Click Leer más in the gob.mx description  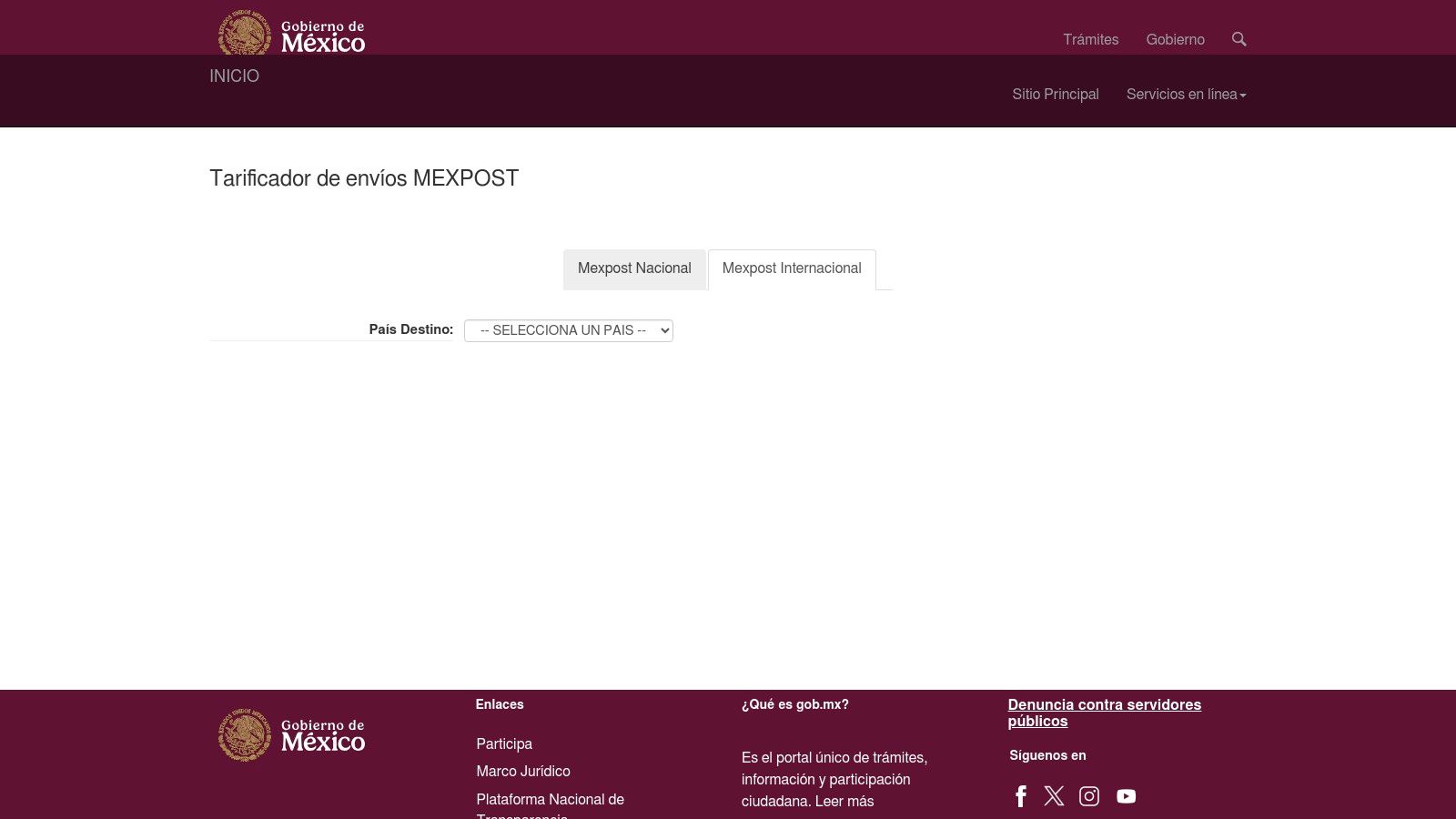click(x=844, y=801)
